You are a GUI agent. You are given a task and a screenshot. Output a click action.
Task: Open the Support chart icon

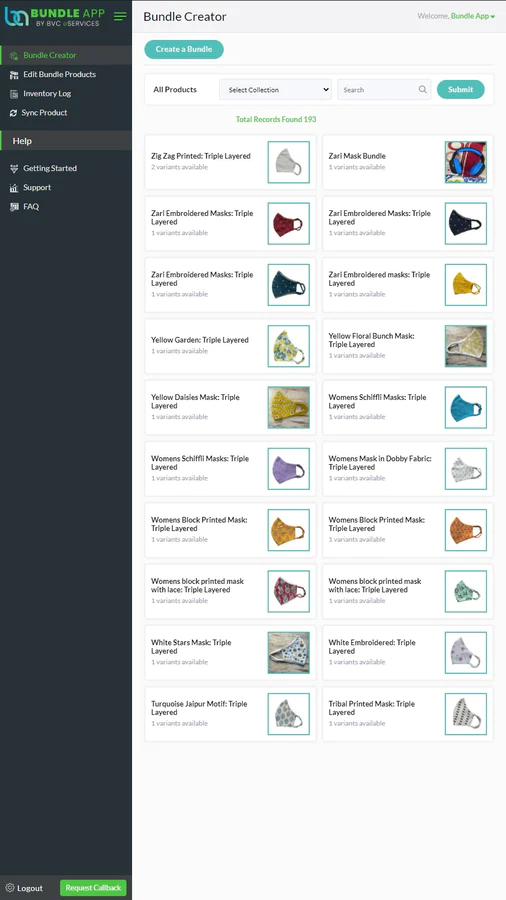14,188
